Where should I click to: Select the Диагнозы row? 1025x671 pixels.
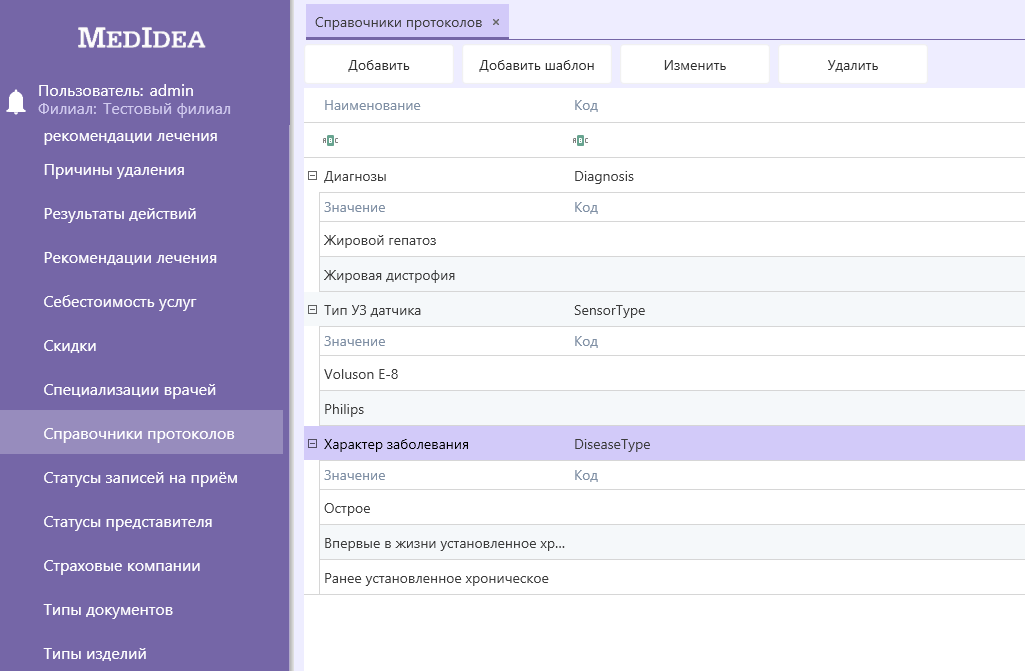coord(664,176)
